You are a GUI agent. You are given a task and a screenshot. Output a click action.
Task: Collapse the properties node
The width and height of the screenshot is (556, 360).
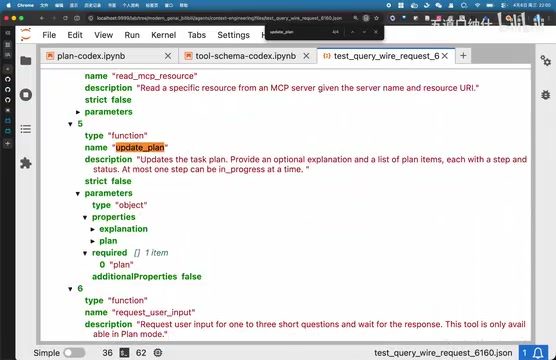point(85,217)
